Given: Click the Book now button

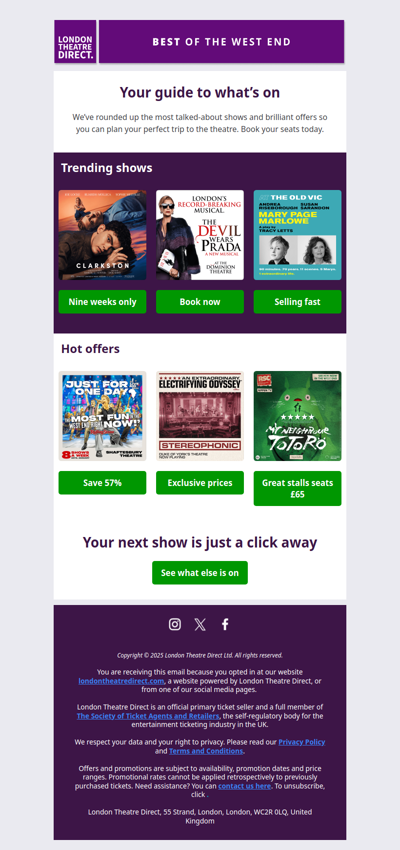Looking at the screenshot, I should (200, 302).
